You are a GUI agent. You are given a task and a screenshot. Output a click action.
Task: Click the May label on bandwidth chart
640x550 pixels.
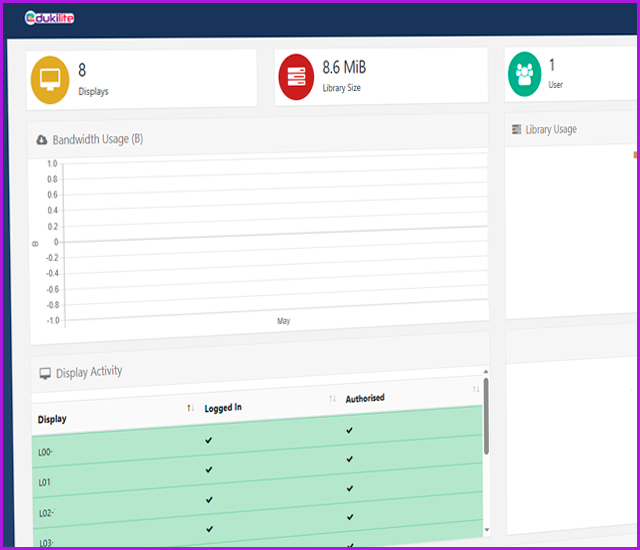click(283, 322)
